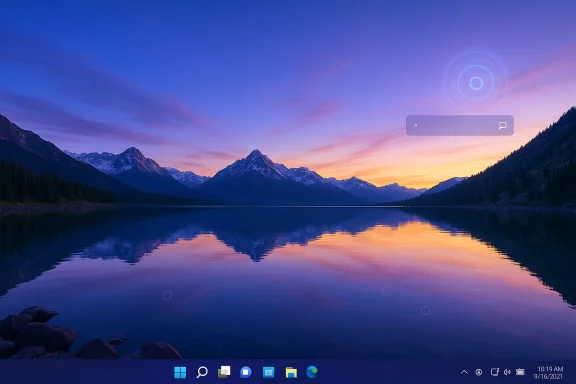The height and width of the screenshot is (384, 576).
Task: Open taskbar Search magnifier
Action: (x=202, y=372)
